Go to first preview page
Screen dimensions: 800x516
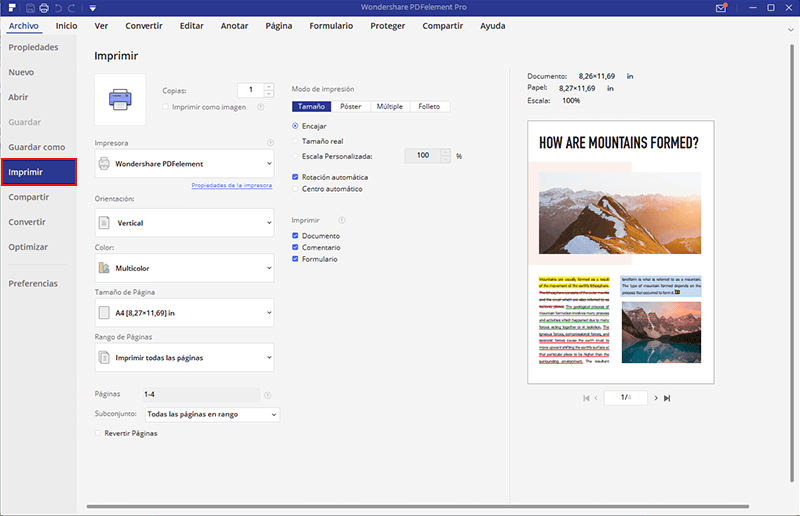(586, 398)
